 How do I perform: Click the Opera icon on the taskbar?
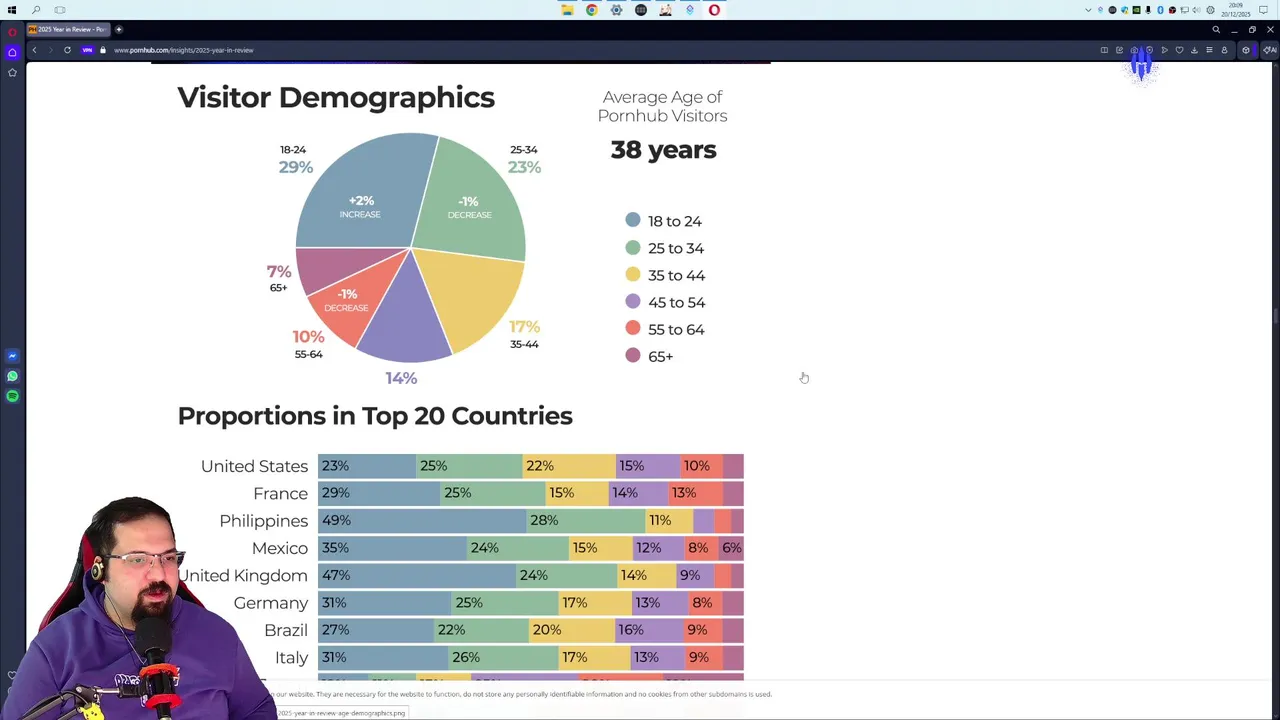click(714, 10)
